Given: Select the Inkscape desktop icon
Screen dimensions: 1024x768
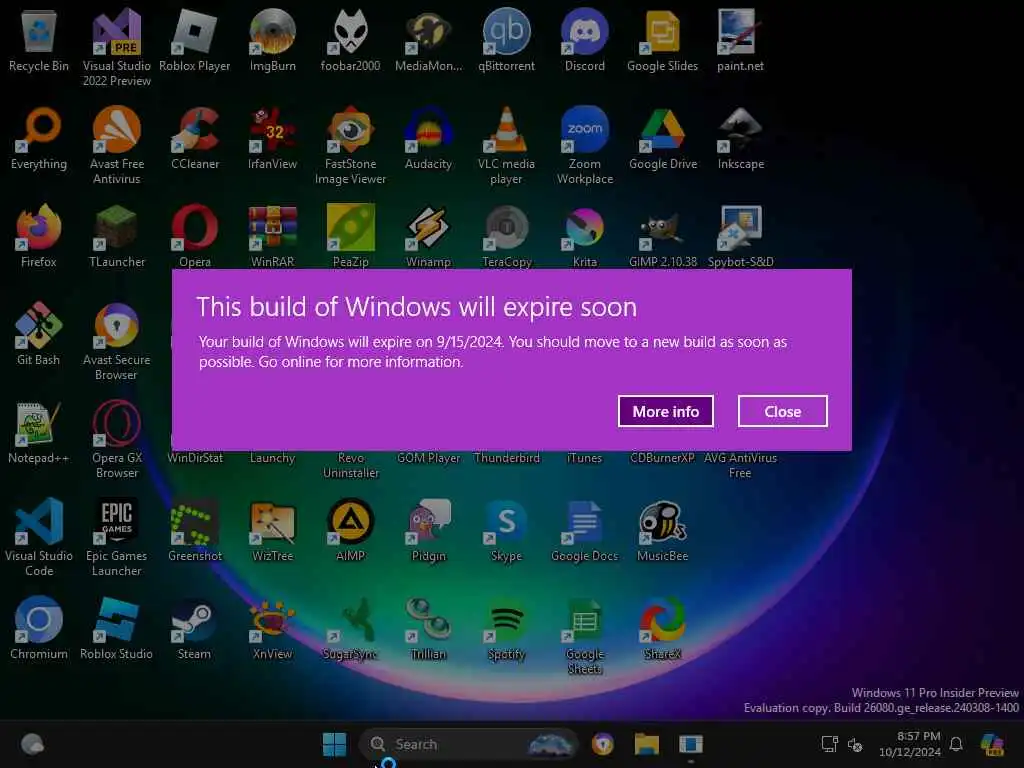Looking at the screenshot, I should 740,138.
